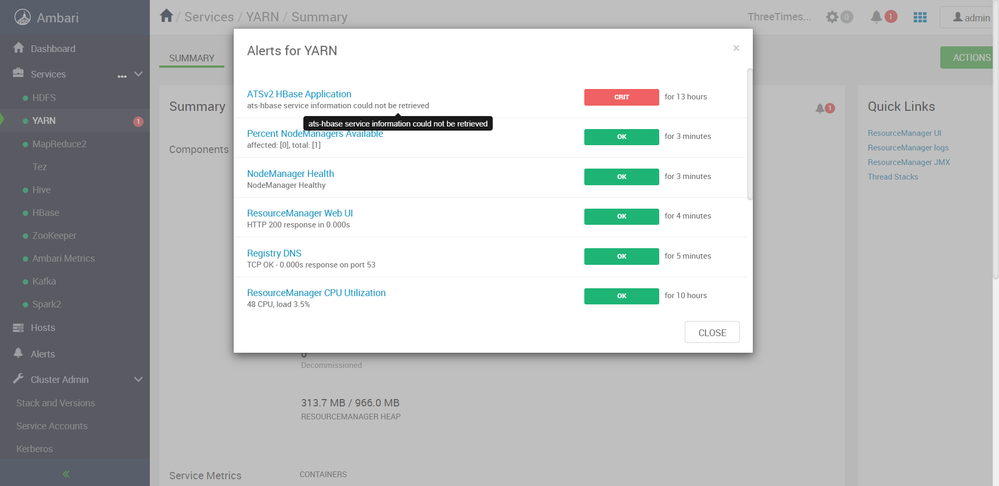Click OK badge for Registry DNS
Viewport: 999px width, 486px height.
click(x=621, y=256)
